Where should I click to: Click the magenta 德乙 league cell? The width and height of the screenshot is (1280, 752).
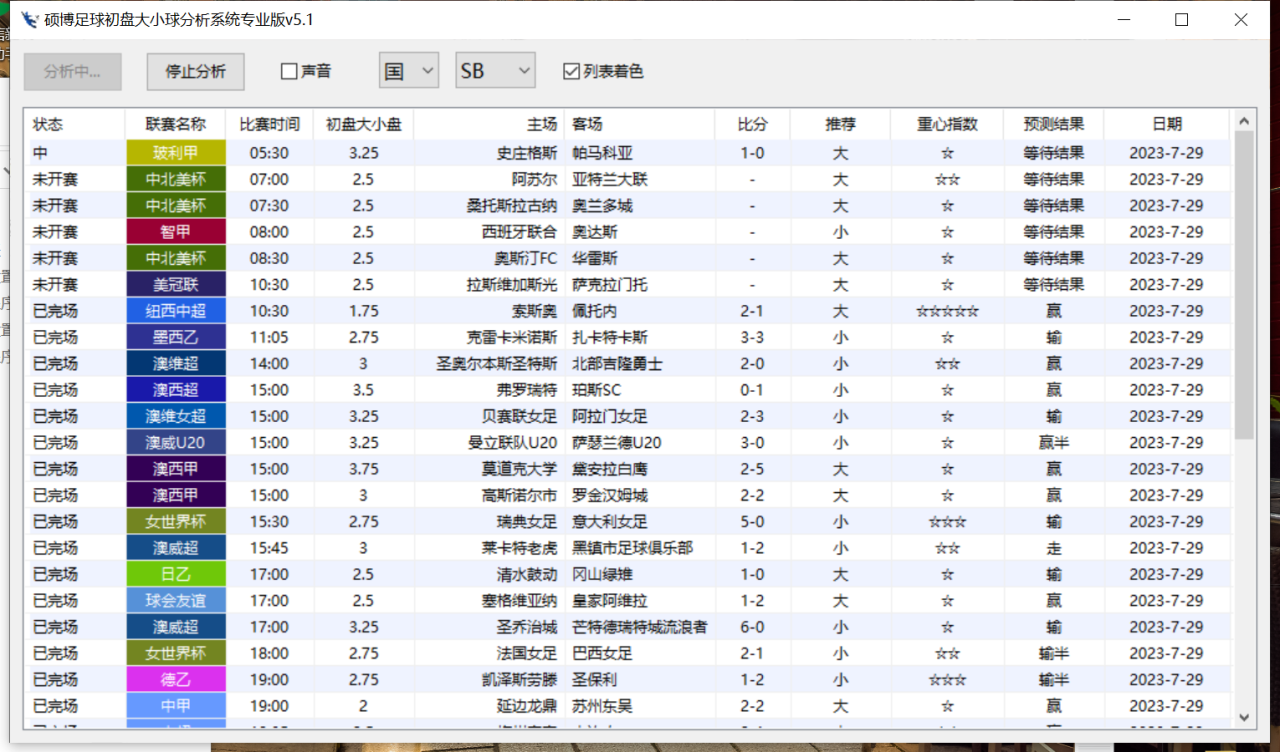tap(176, 679)
